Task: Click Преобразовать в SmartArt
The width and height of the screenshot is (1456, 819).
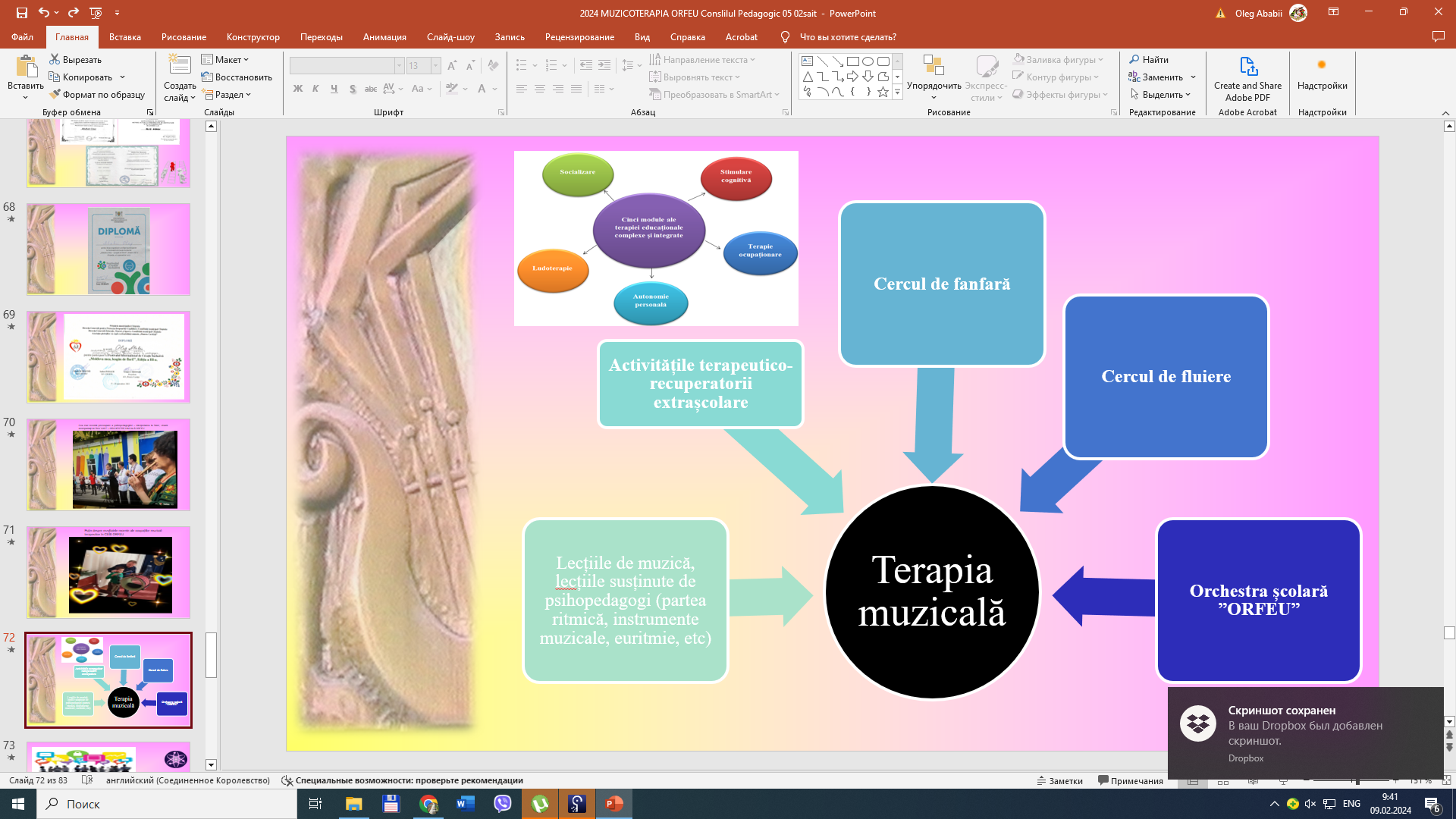Action: [x=714, y=95]
